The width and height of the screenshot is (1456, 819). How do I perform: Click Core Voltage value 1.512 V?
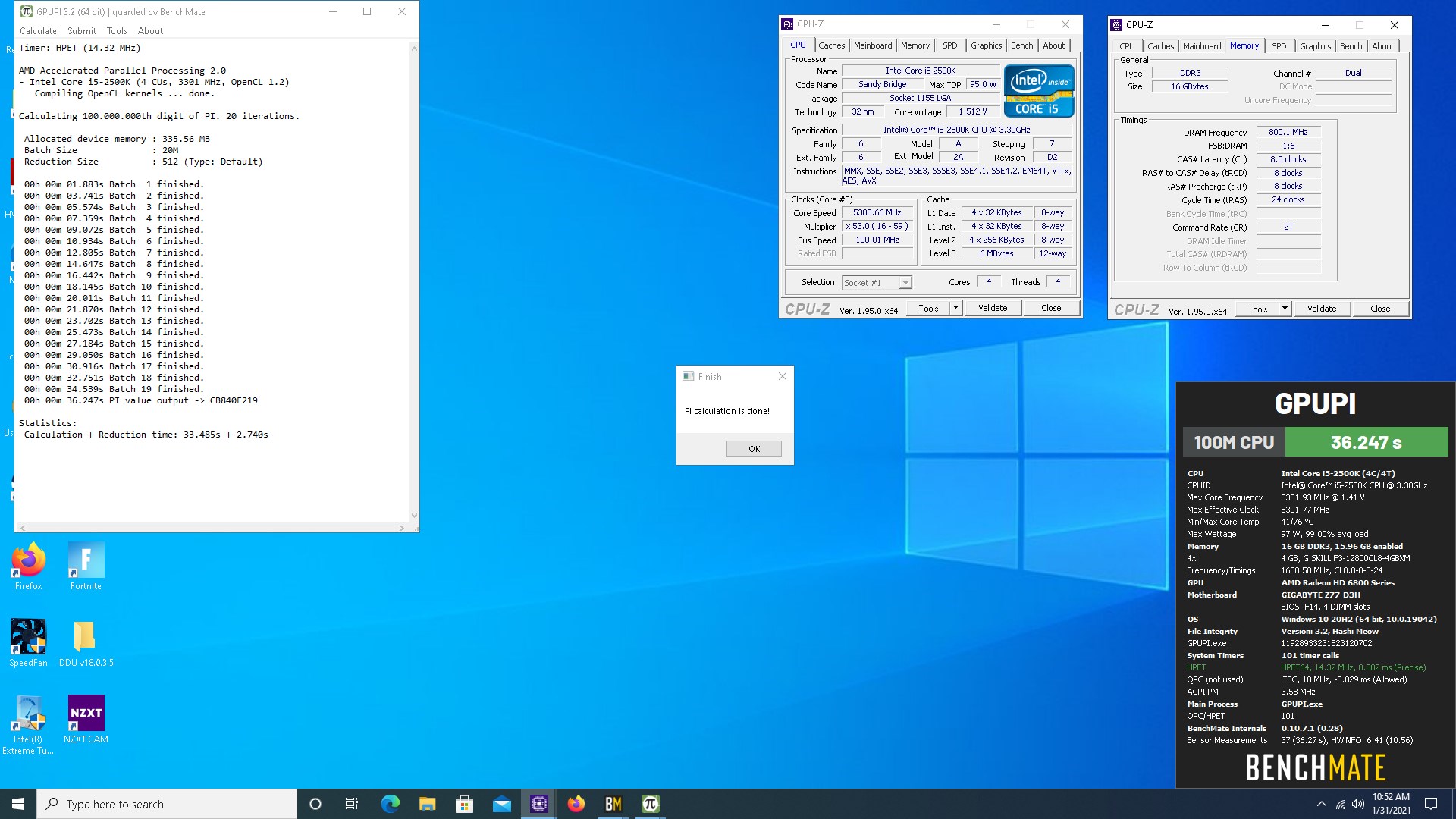[x=973, y=111]
